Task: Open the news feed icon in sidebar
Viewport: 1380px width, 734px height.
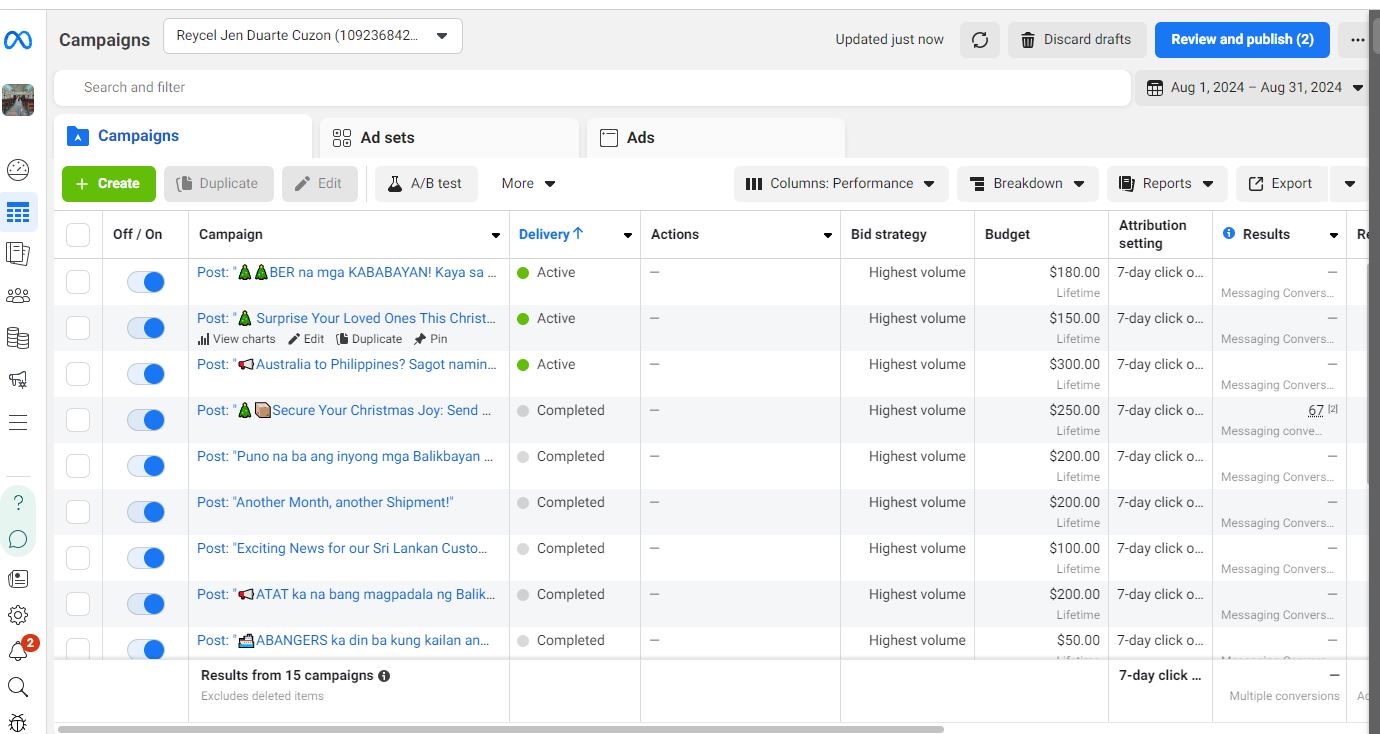Action: 18,579
